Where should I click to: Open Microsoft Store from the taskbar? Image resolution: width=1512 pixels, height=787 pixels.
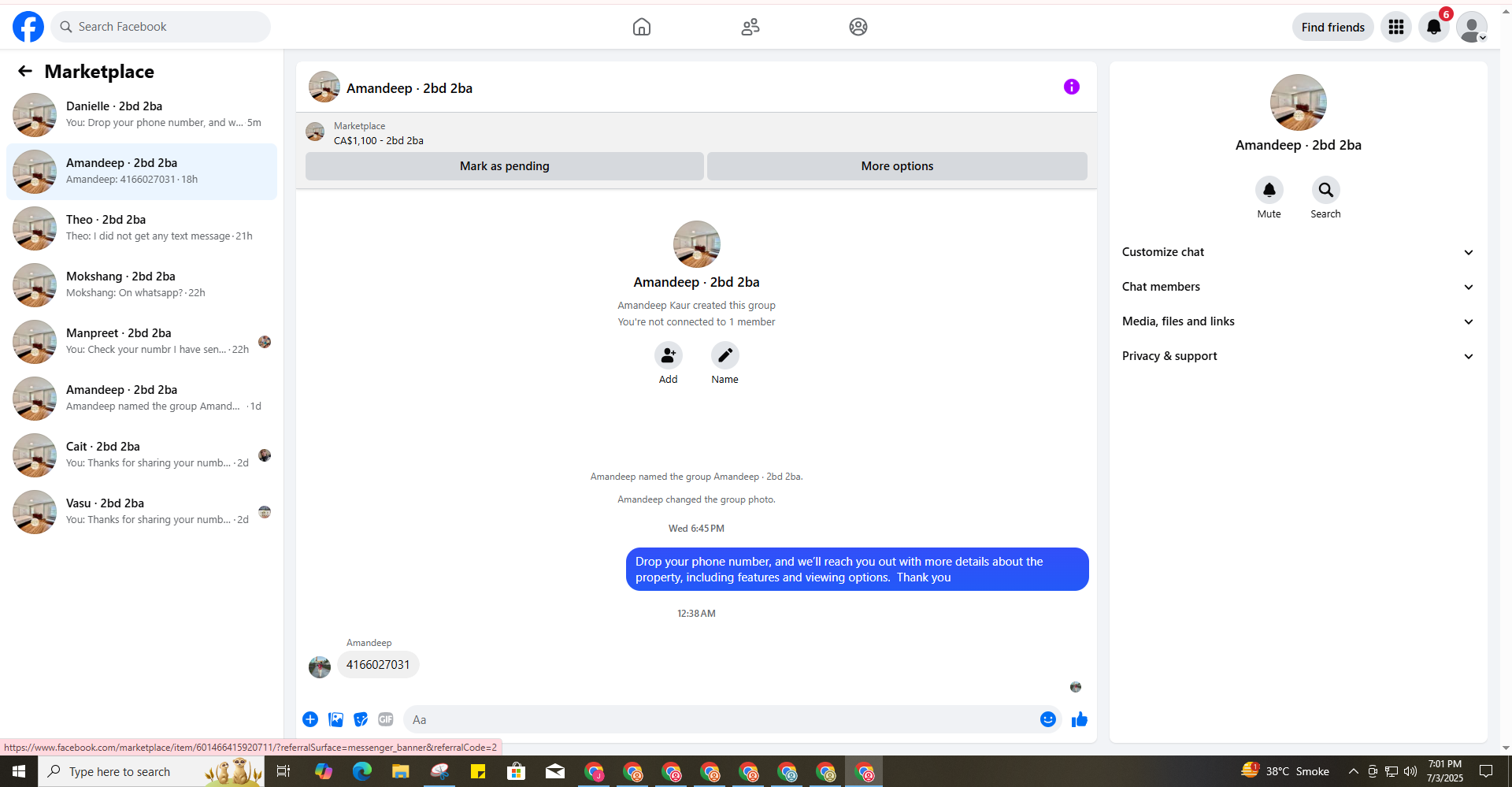pyautogui.click(x=517, y=771)
